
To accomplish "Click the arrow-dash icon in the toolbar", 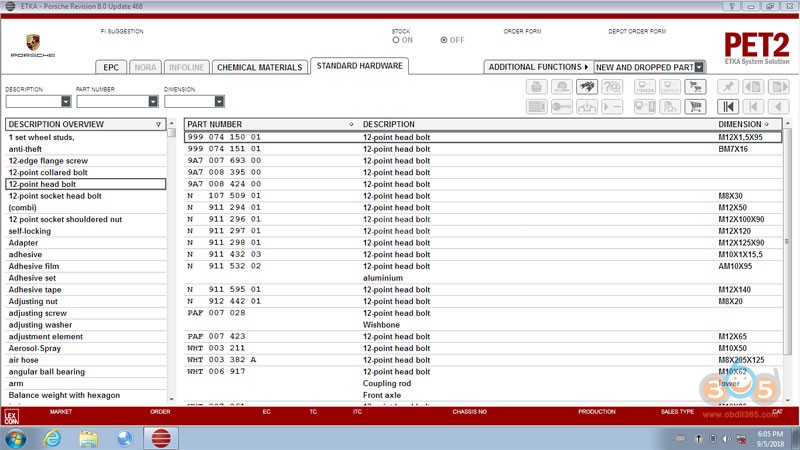I will coord(612,107).
